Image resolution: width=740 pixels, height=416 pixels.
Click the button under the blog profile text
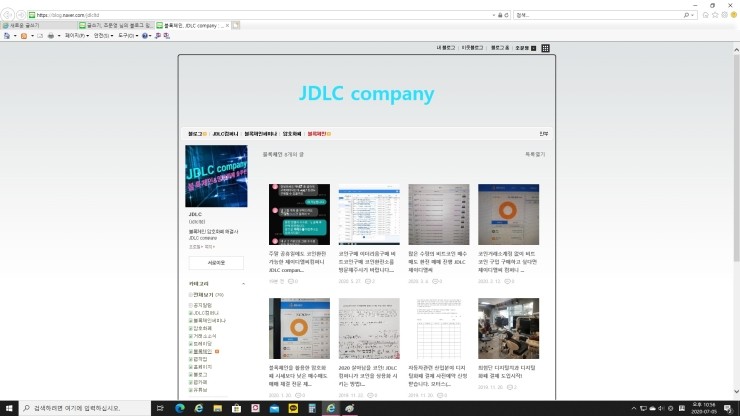pos(216,263)
